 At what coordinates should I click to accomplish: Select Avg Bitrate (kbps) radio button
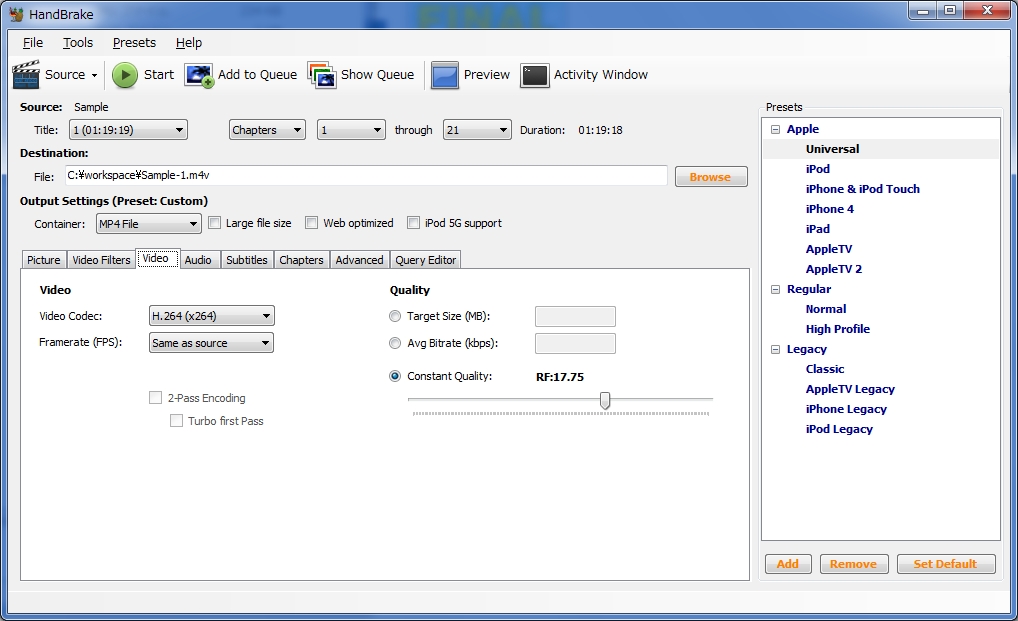click(395, 343)
